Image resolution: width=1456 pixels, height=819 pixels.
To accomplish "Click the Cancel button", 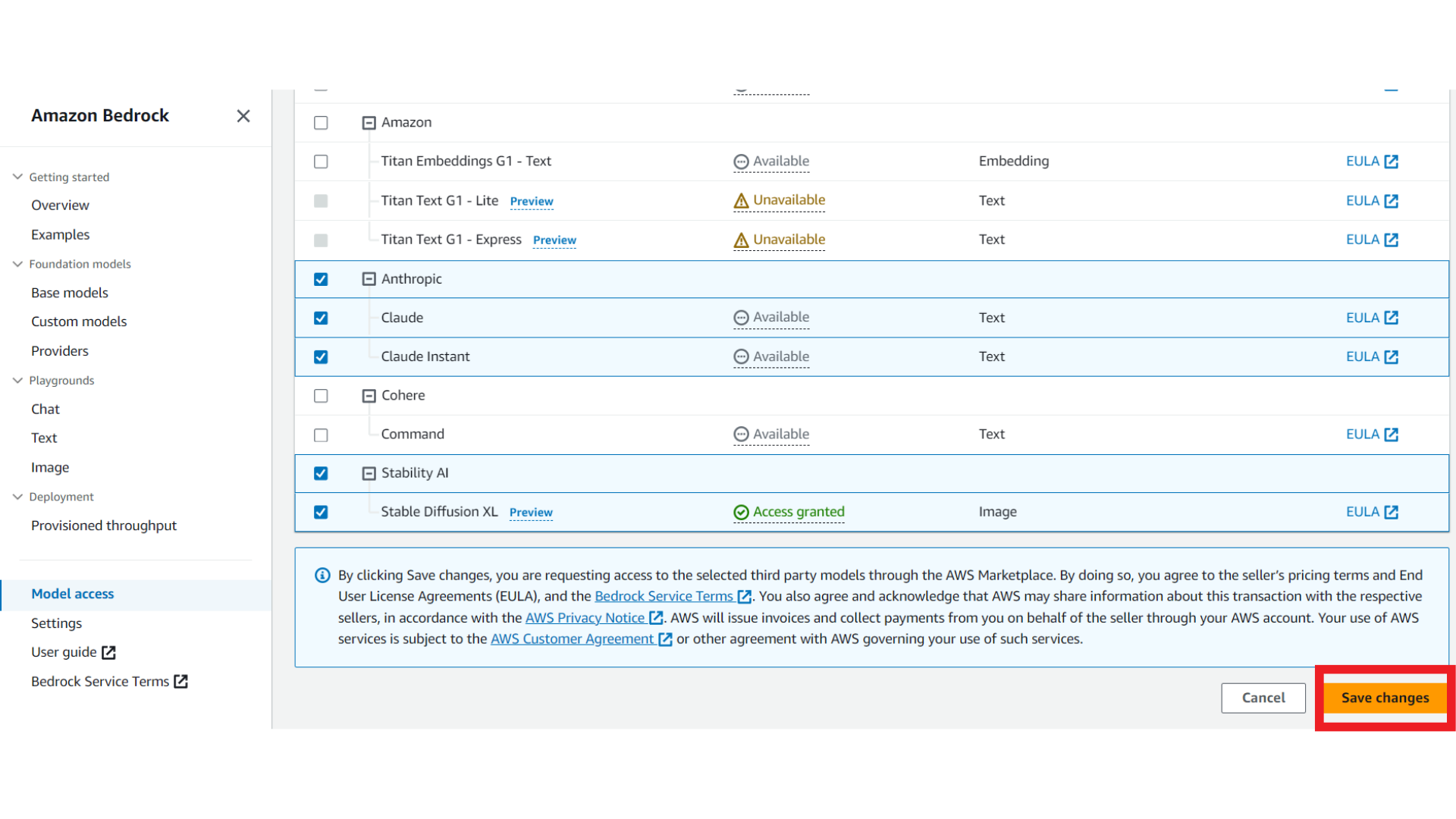I will pyautogui.click(x=1263, y=698).
